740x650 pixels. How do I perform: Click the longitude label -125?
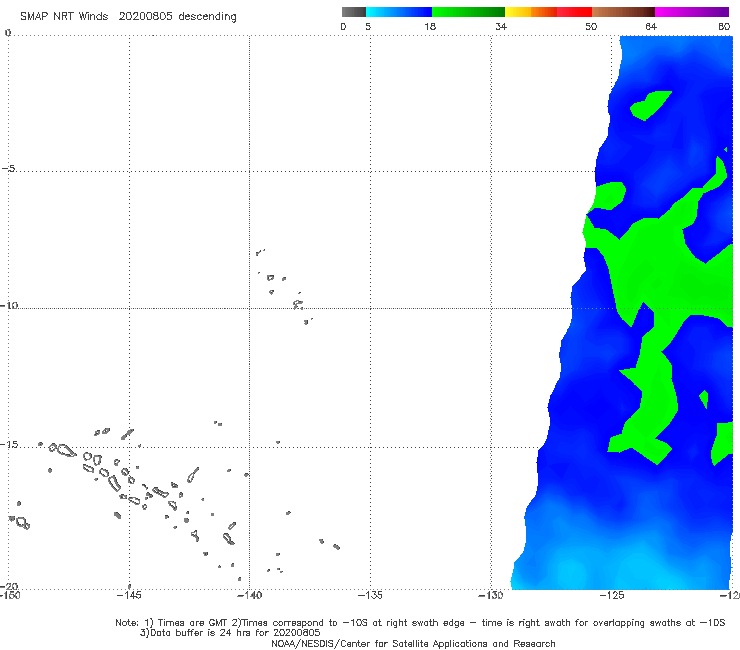612,596
